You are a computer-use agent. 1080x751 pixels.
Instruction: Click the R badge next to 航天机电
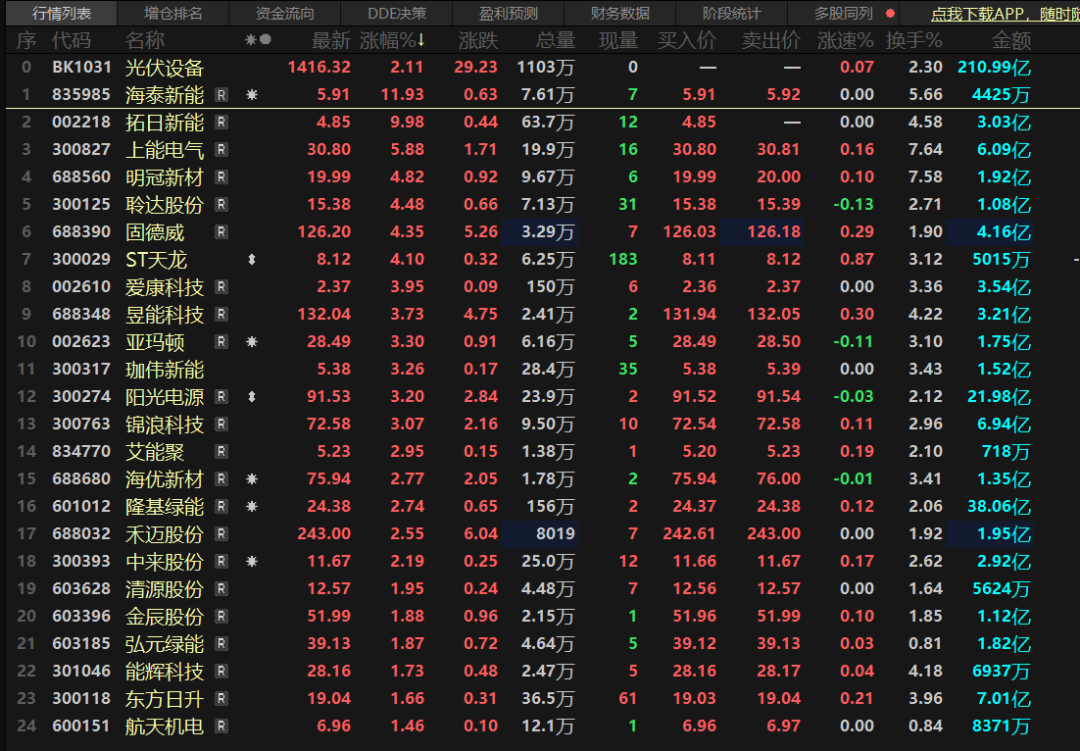(221, 726)
